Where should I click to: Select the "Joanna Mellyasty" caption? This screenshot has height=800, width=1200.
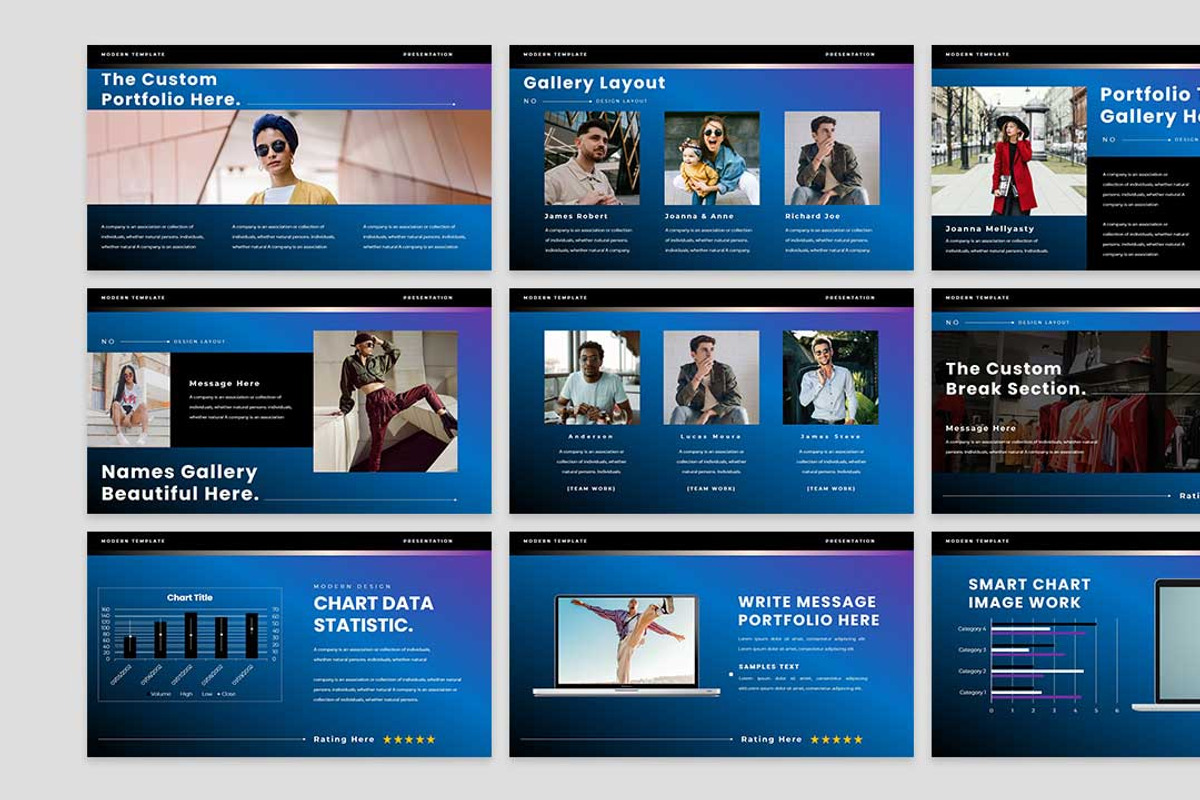pyautogui.click(x=990, y=229)
